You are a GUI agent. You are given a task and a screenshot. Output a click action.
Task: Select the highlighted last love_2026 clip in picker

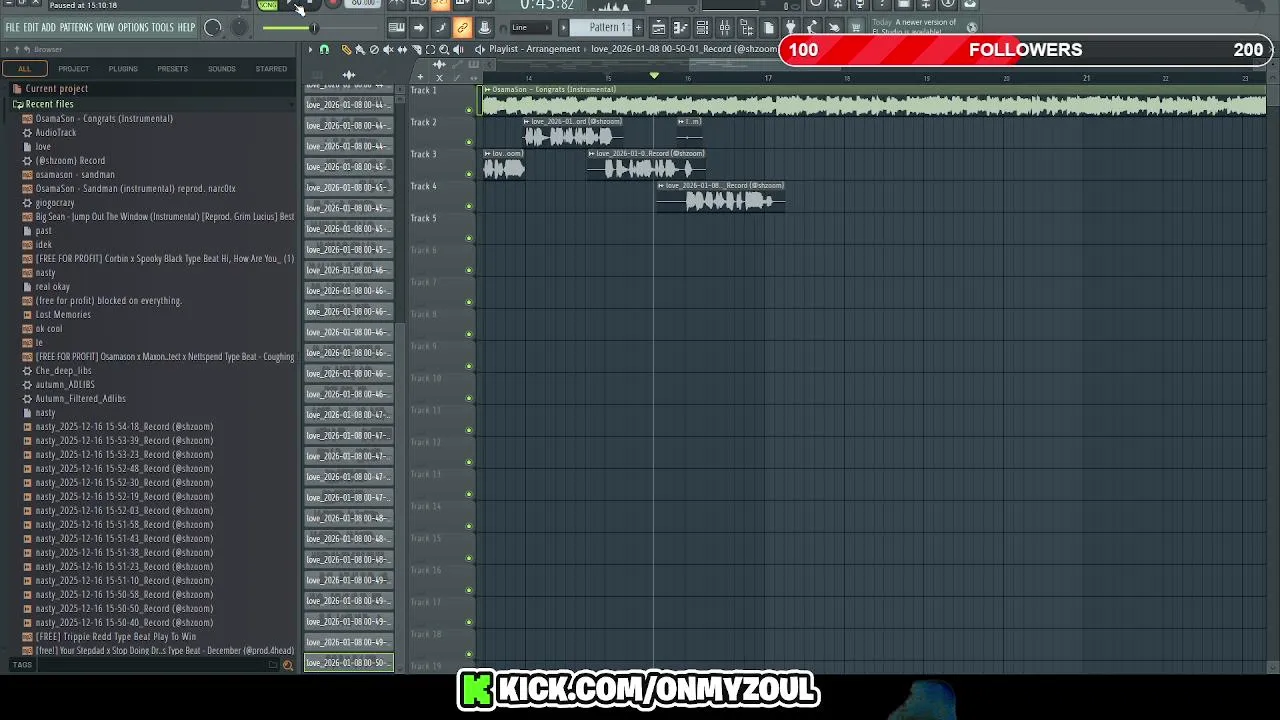point(349,663)
